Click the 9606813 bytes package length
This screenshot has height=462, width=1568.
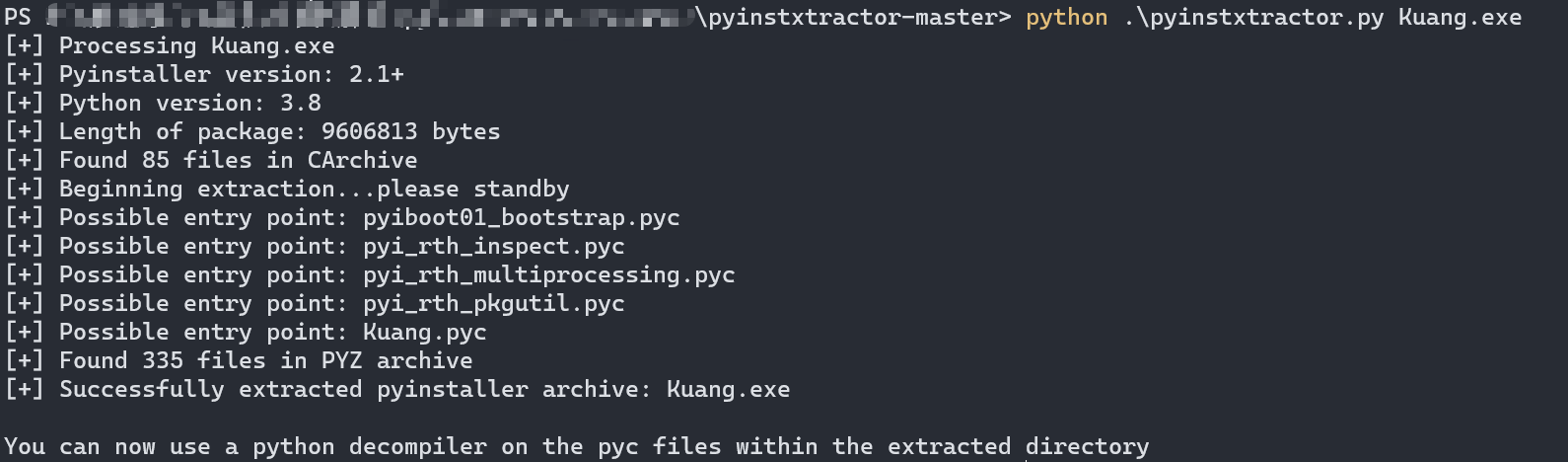[410, 132]
